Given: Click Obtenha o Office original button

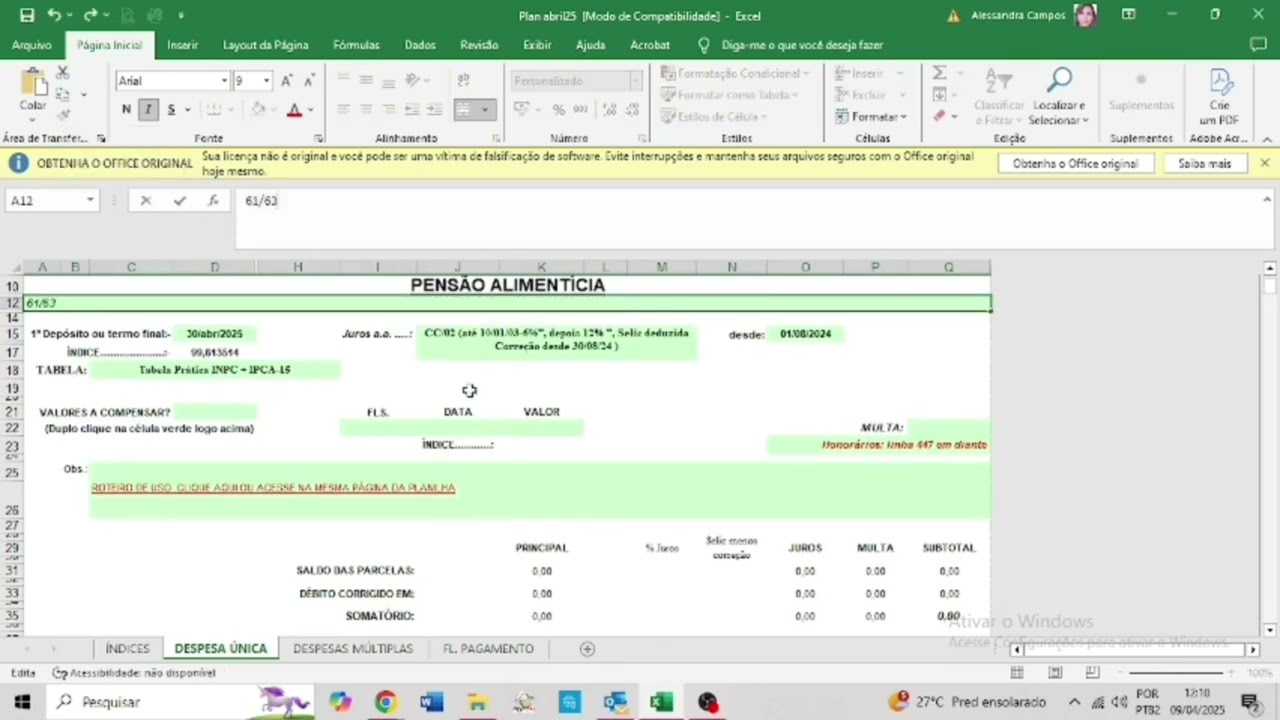Looking at the screenshot, I should pyautogui.click(x=1075, y=163).
